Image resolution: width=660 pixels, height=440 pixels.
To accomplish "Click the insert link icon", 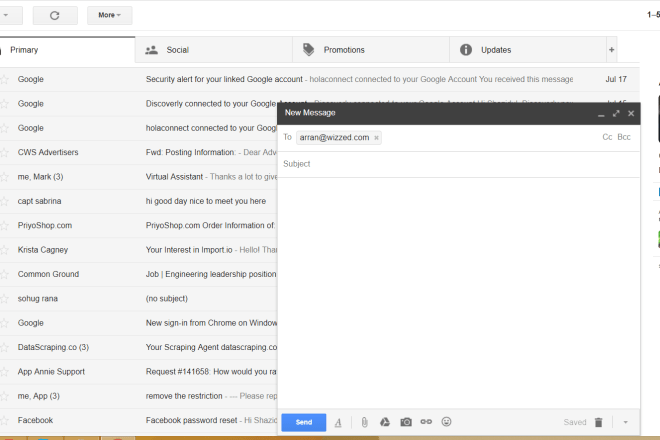I will 426,423.
